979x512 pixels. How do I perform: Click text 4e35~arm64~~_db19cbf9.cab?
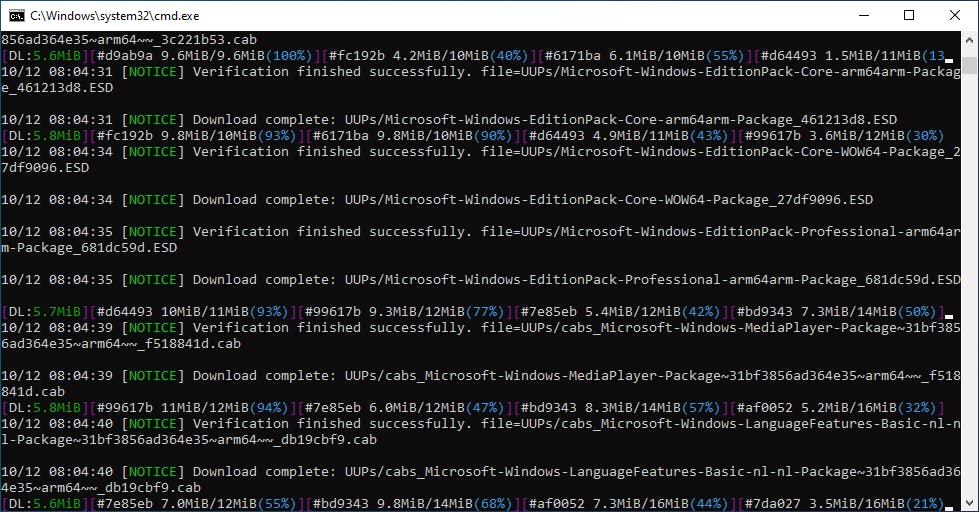tap(101, 488)
